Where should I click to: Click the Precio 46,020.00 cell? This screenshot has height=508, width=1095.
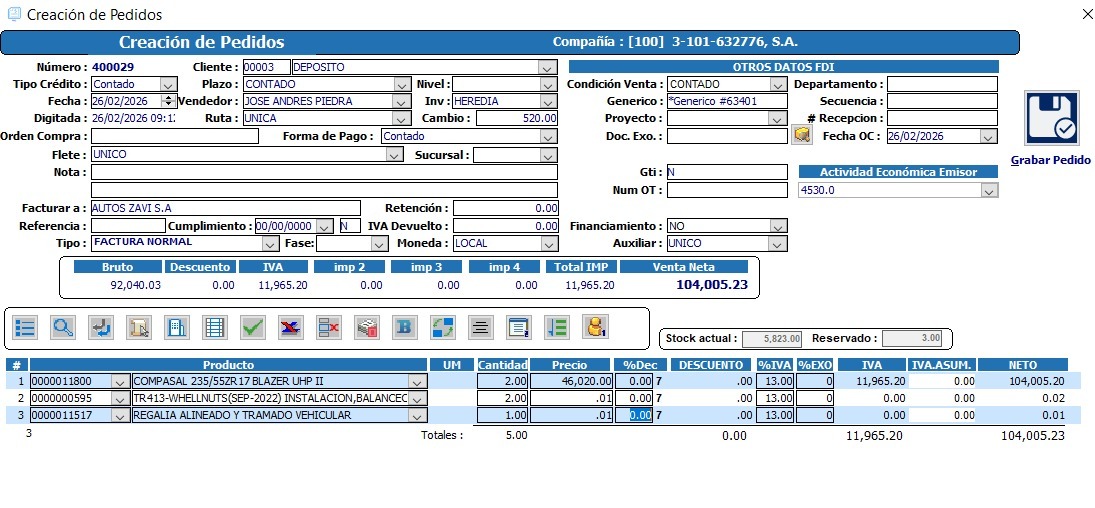pyautogui.click(x=572, y=382)
